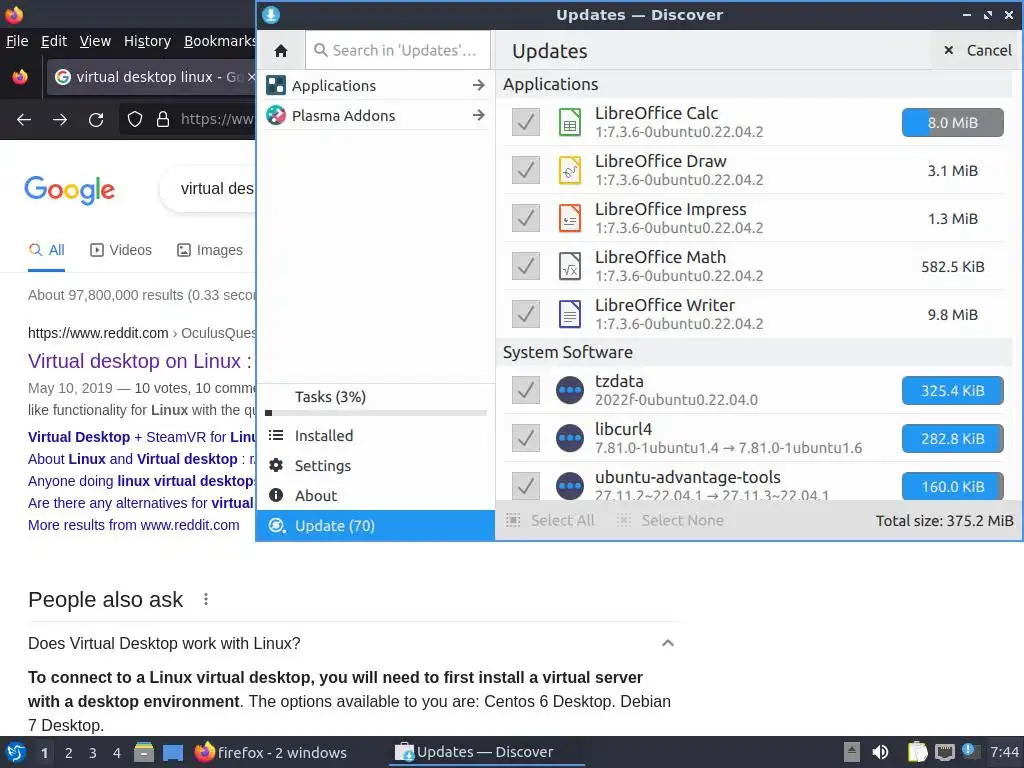Image resolution: width=1024 pixels, height=768 pixels.
Task: Select the Google All results tab
Action: [x=46, y=250]
